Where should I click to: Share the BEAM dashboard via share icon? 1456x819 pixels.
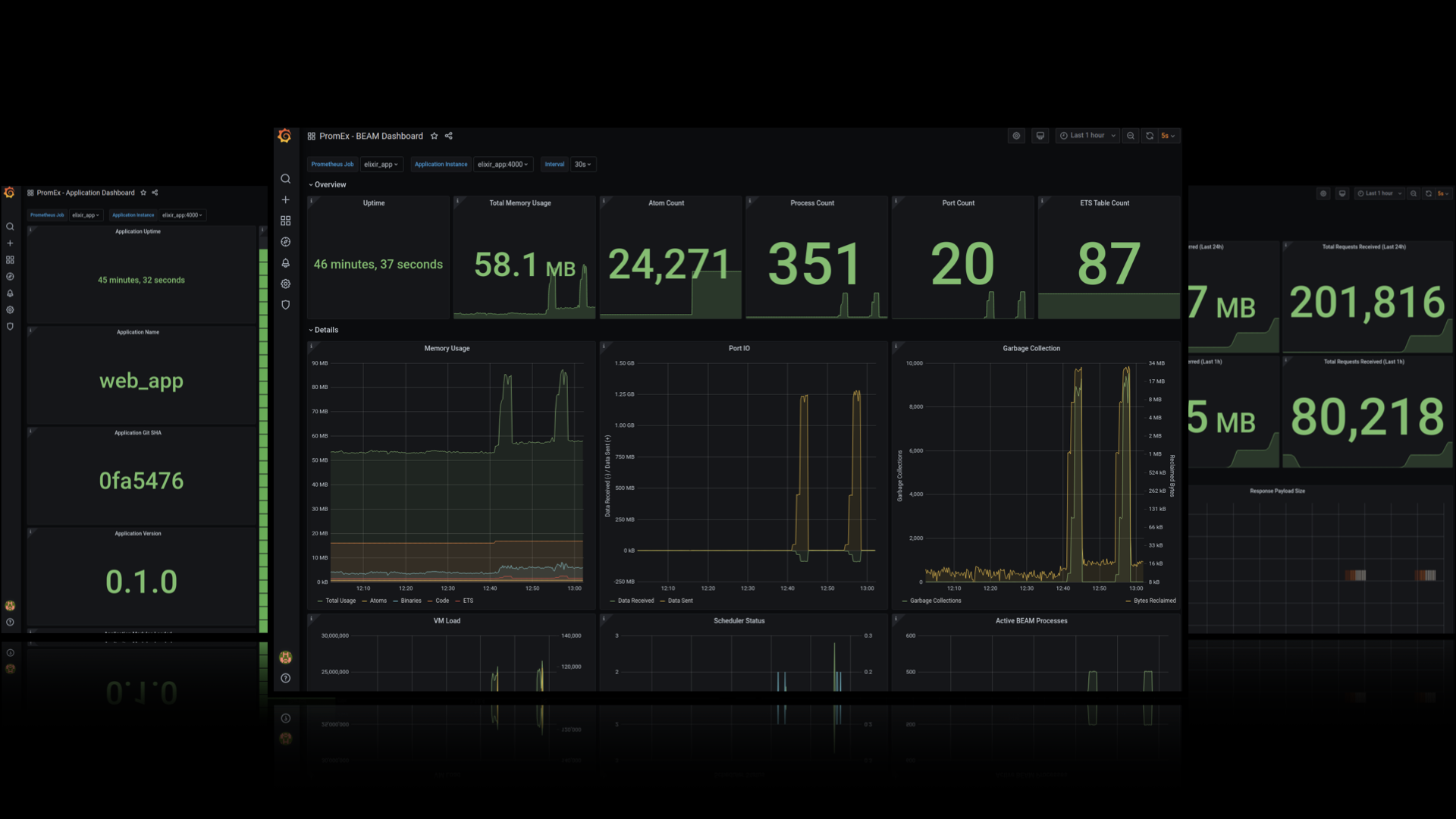coord(448,136)
